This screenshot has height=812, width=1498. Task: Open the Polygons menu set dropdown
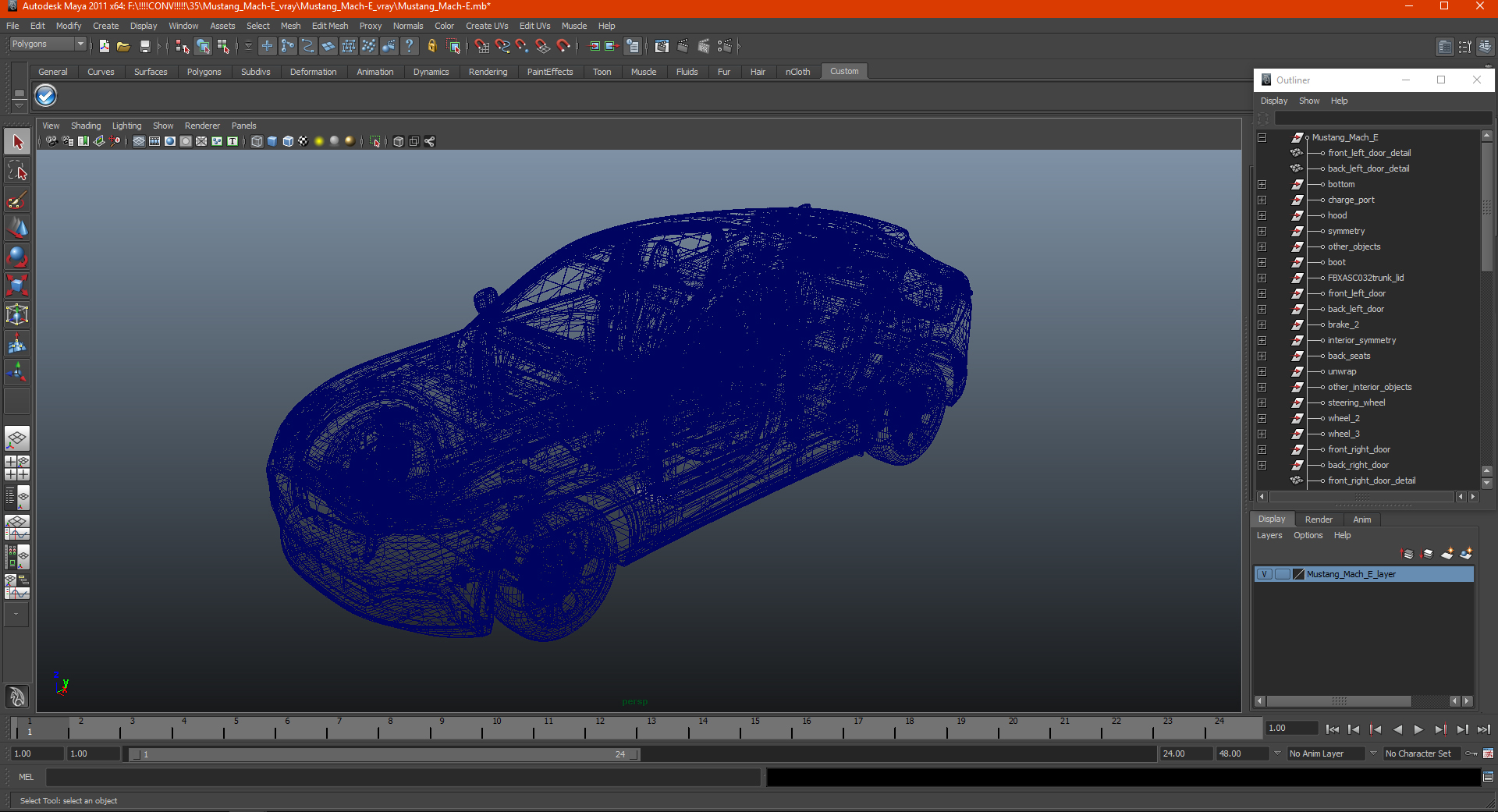click(48, 44)
